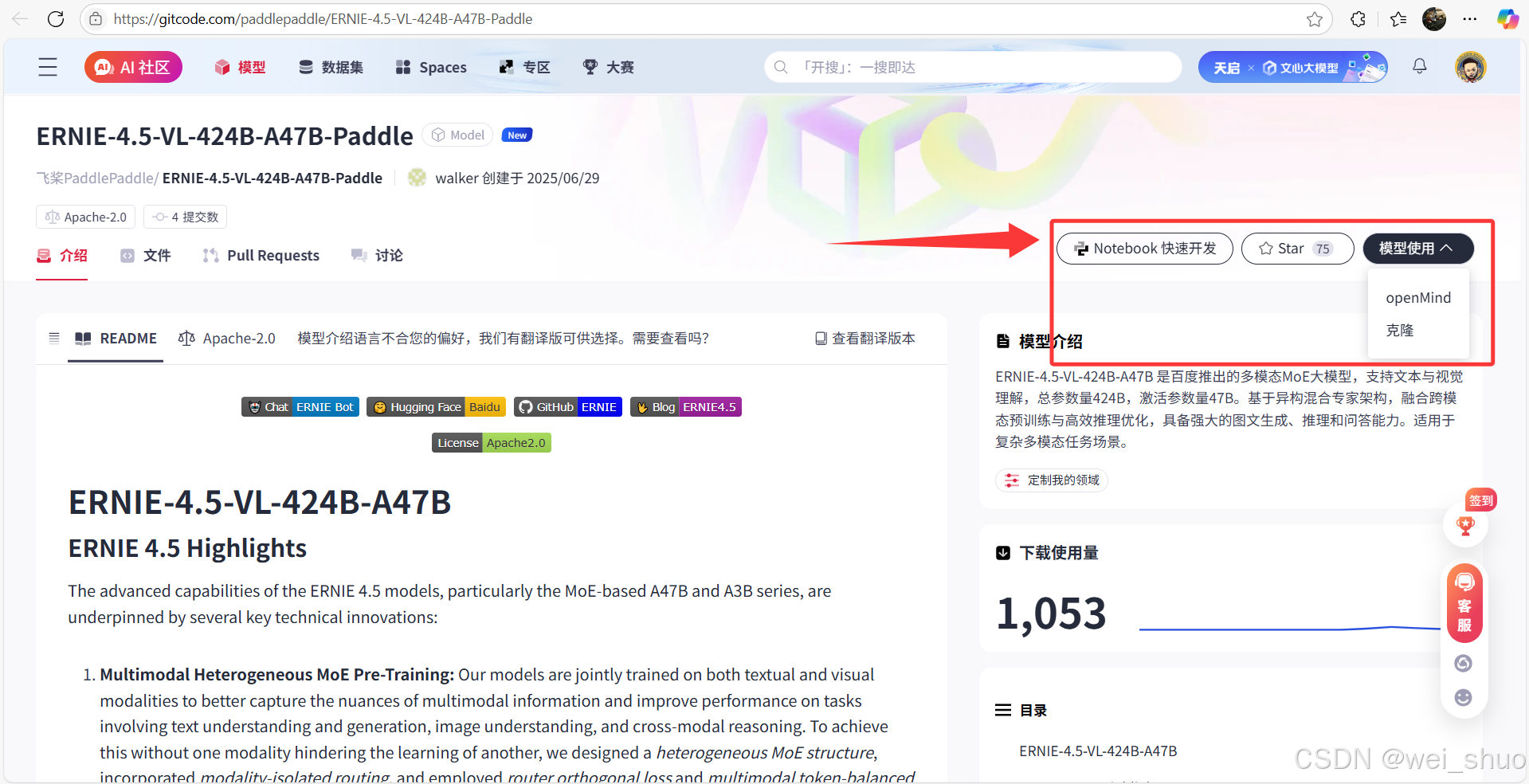Image resolution: width=1529 pixels, height=784 pixels.
Task: Click the 1,053 download count
Action: (1052, 614)
